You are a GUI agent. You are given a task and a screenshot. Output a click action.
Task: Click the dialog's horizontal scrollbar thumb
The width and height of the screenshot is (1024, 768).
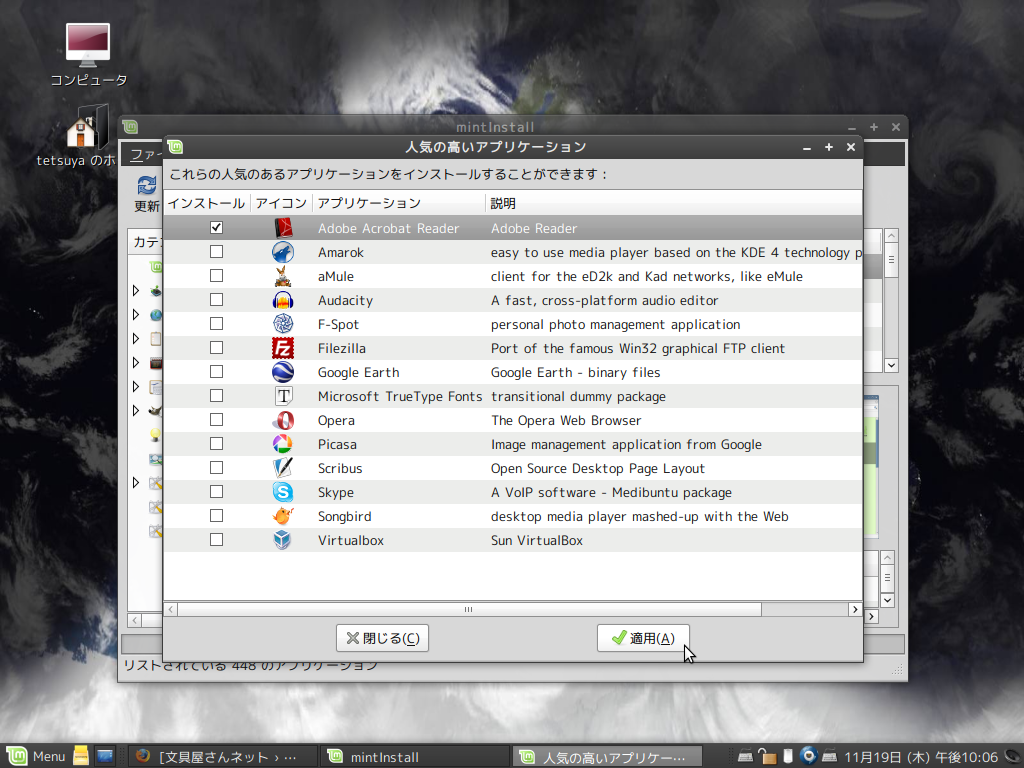coord(469,609)
